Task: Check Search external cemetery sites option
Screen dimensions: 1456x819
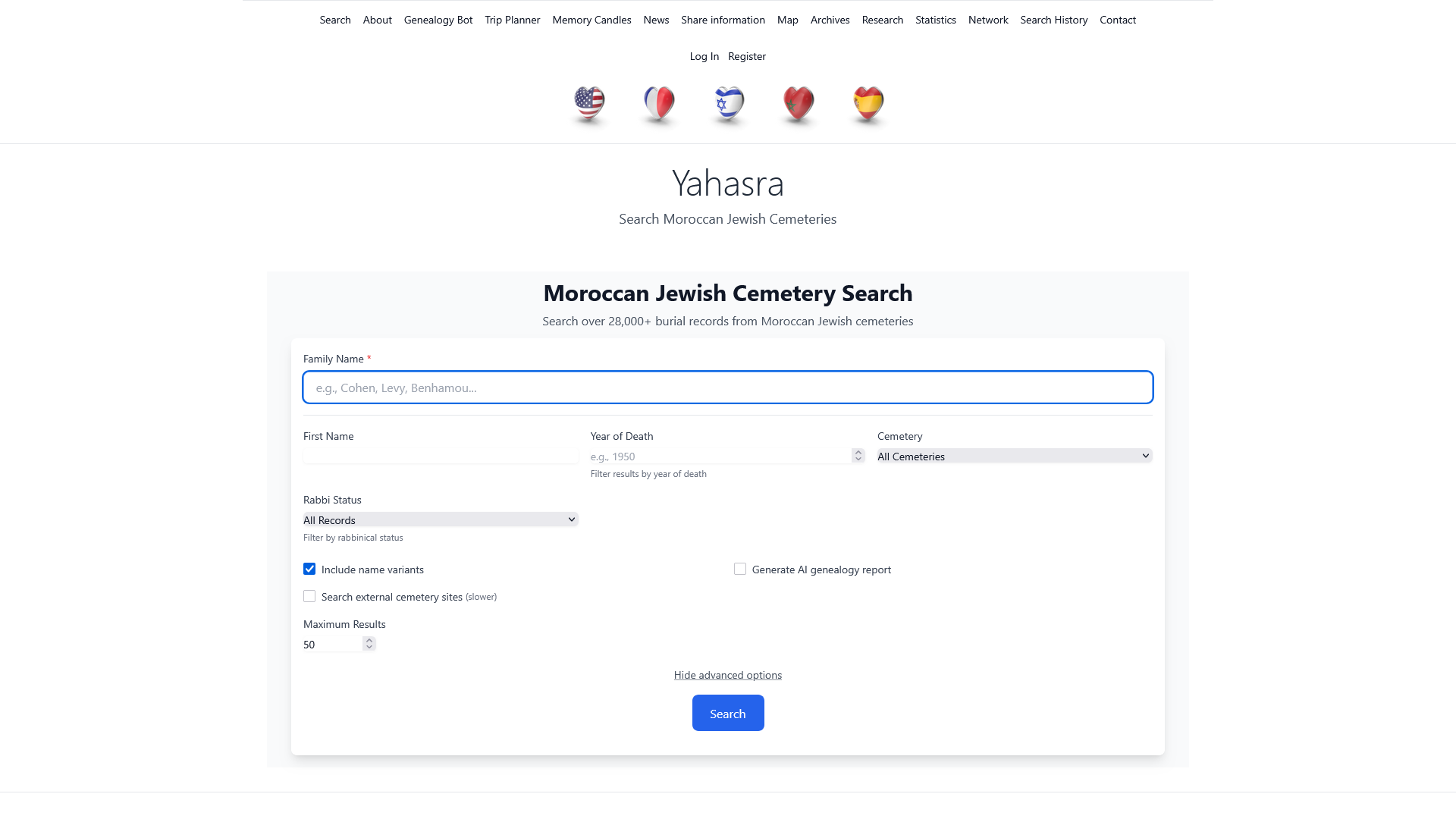Action: [x=309, y=597]
